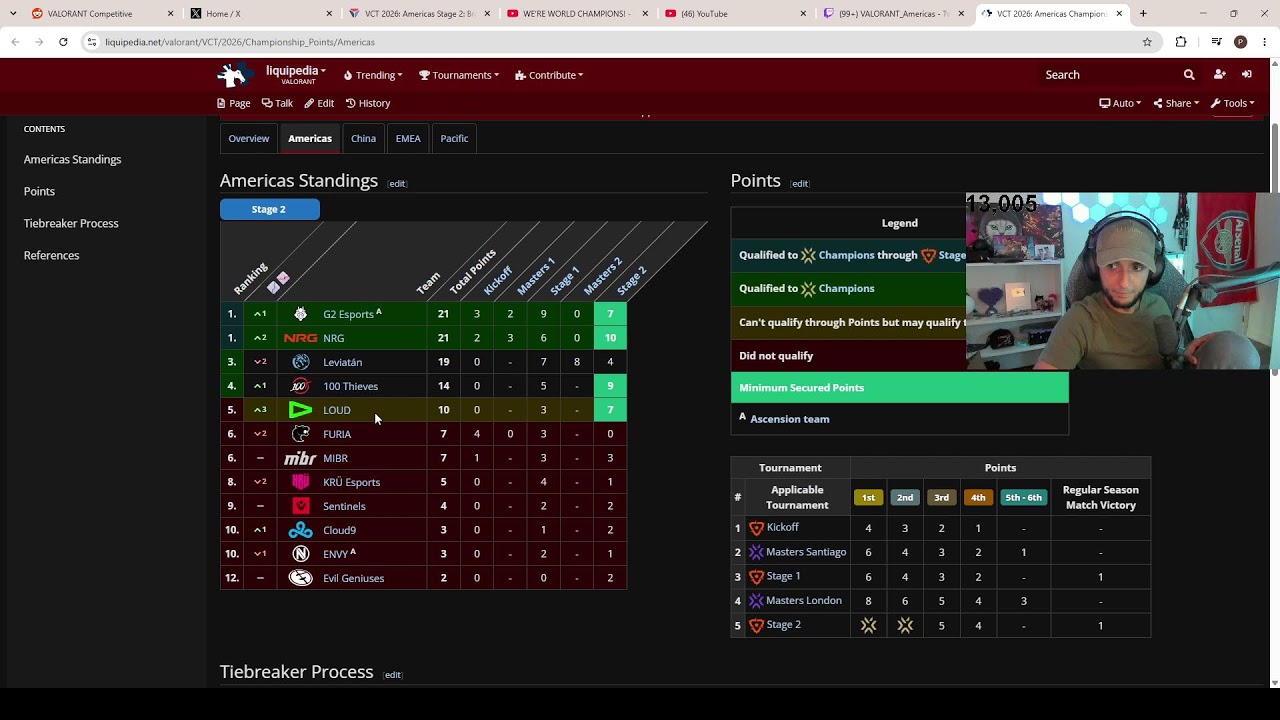Image resolution: width=1280 pixels, height=720 pixels.
Task: Click the MIBR team logo
Action: (x=300, y=458)
